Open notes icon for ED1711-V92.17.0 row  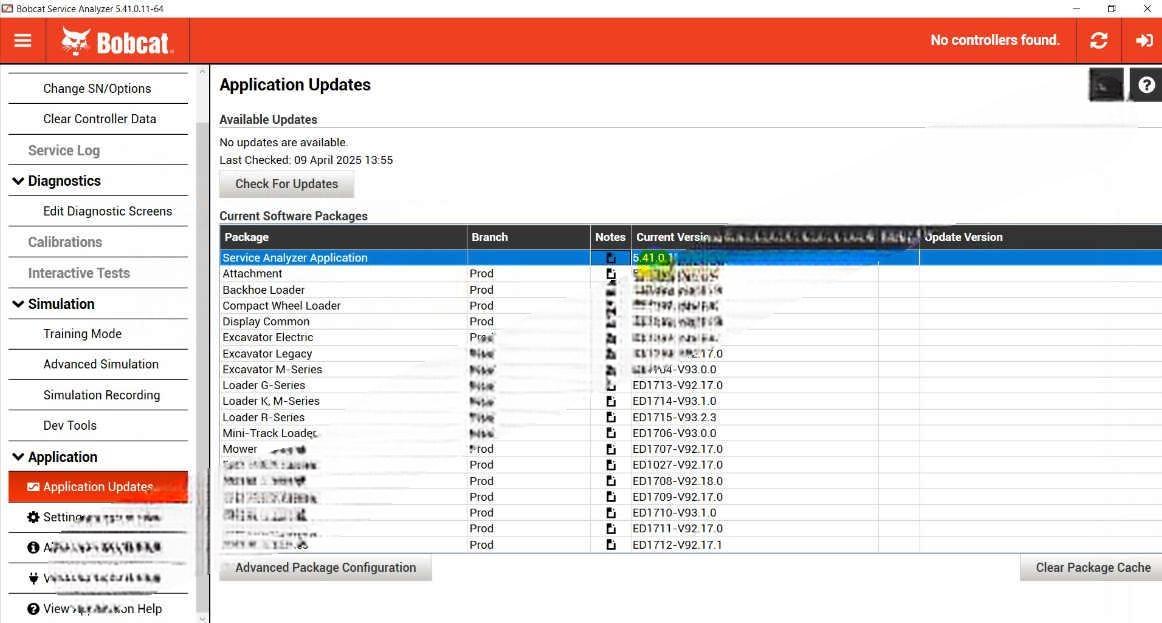pos(611,529)
